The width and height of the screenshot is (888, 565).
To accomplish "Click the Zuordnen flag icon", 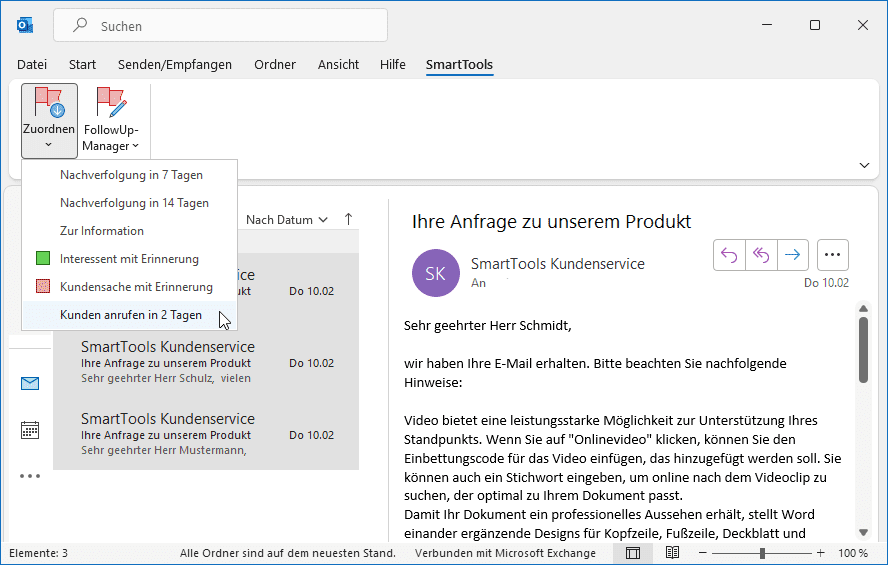I will point(49,103).
